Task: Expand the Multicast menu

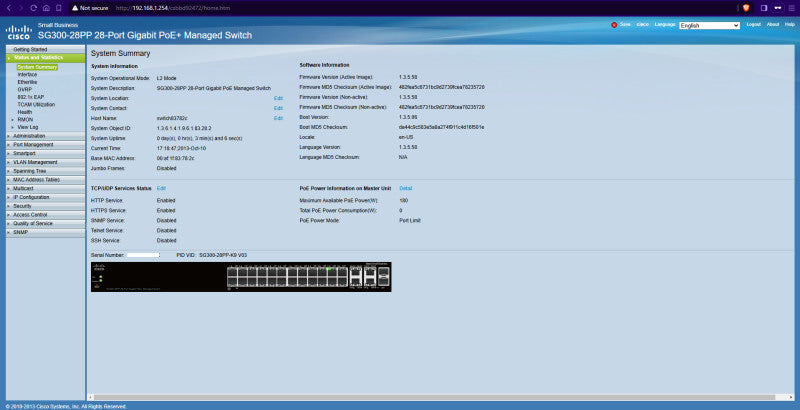Action: (x=45, y=188)
